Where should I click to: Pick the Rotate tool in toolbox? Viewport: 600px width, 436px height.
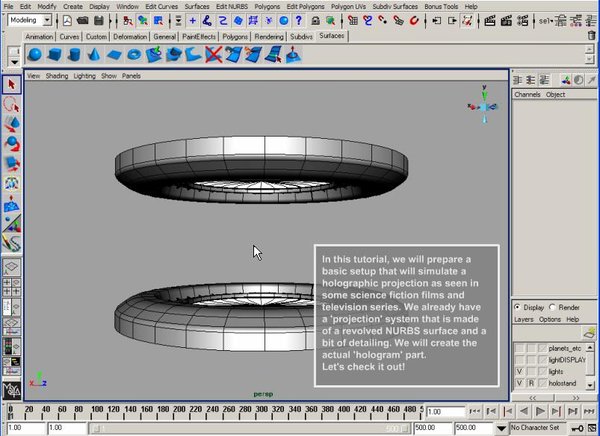click(x=12, y=144)
